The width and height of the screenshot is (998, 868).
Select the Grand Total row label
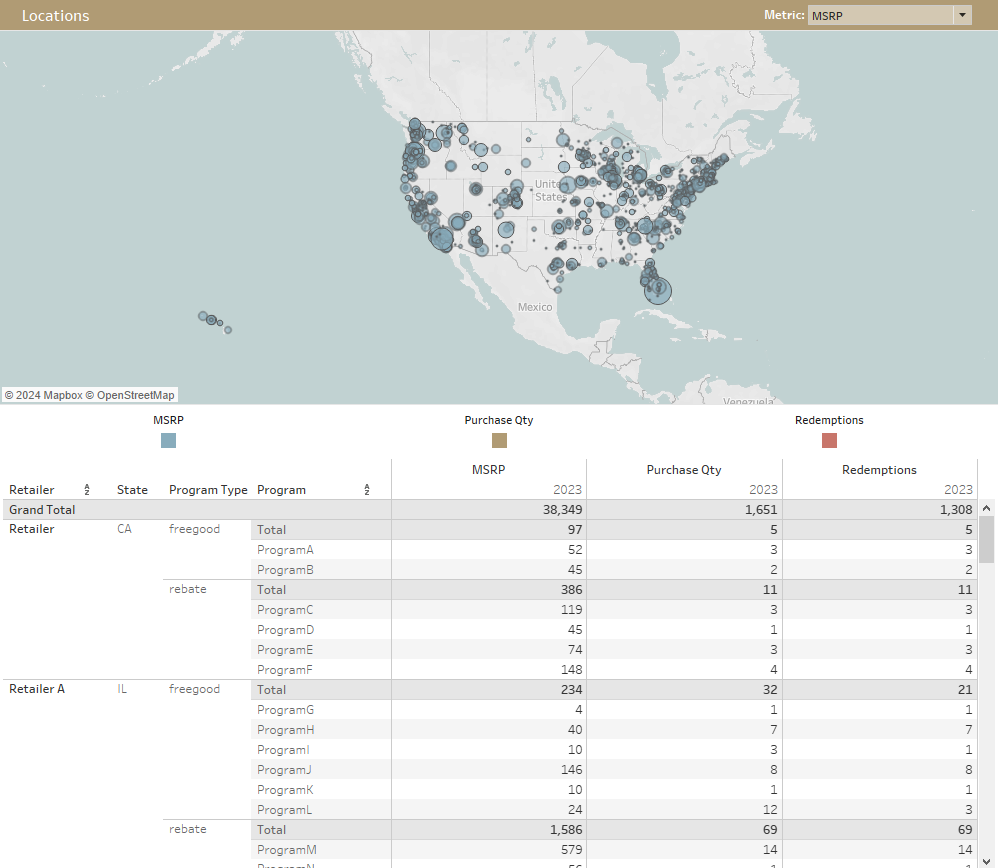(42, 510)
